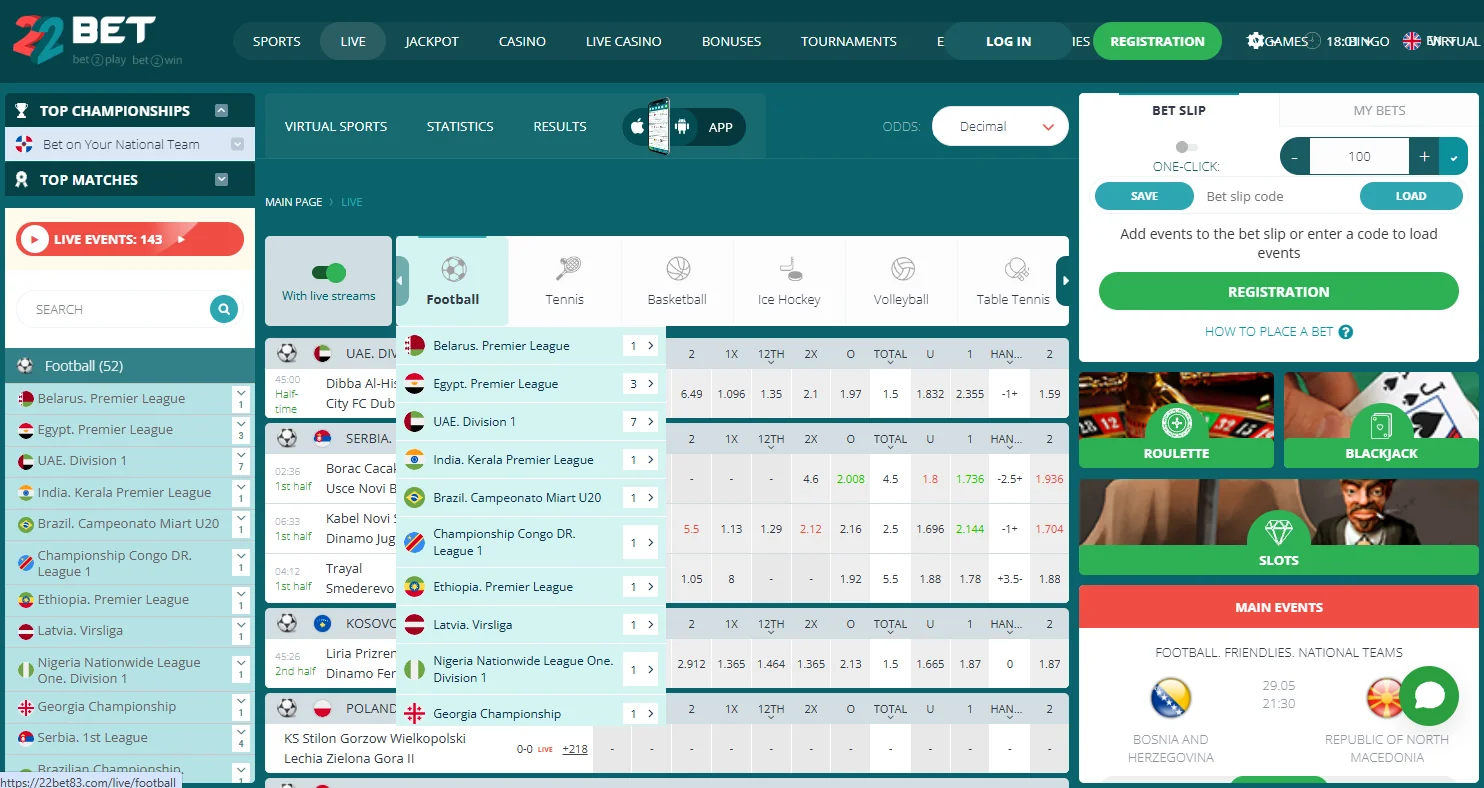Click football icon in UAE Division header

pyautogui.click(x=287, y=353)
